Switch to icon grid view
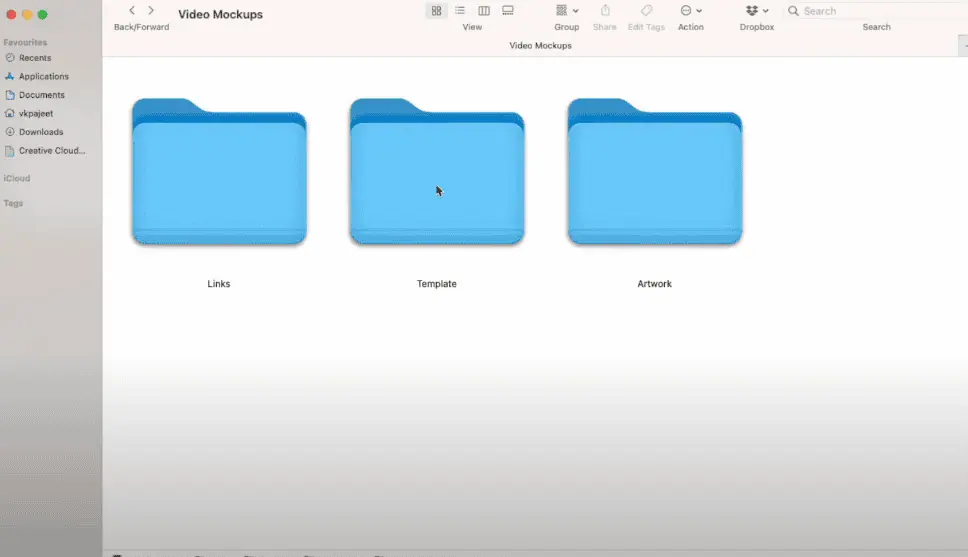 [x=436, y=11]
